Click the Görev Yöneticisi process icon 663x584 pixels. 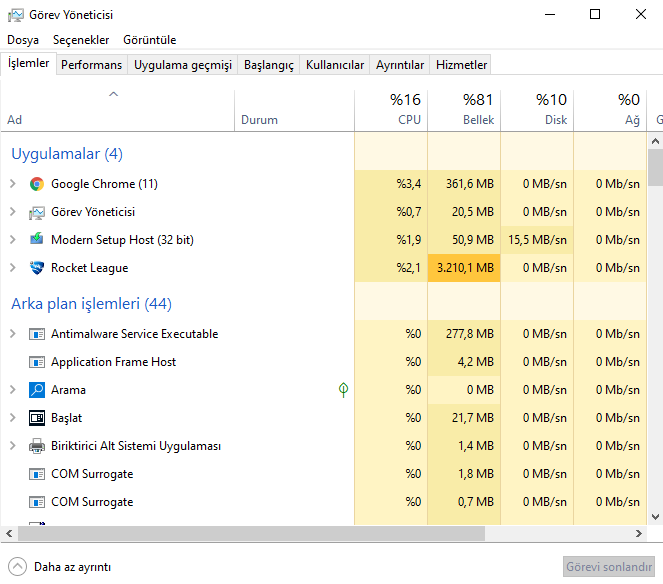click(x=37, y=212)
